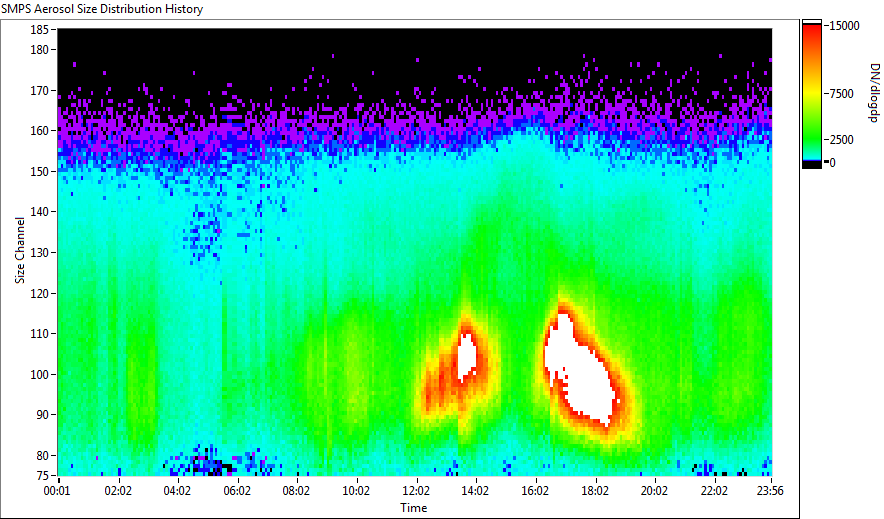Click the 14:02 time axis label

[x=475, y=491]
